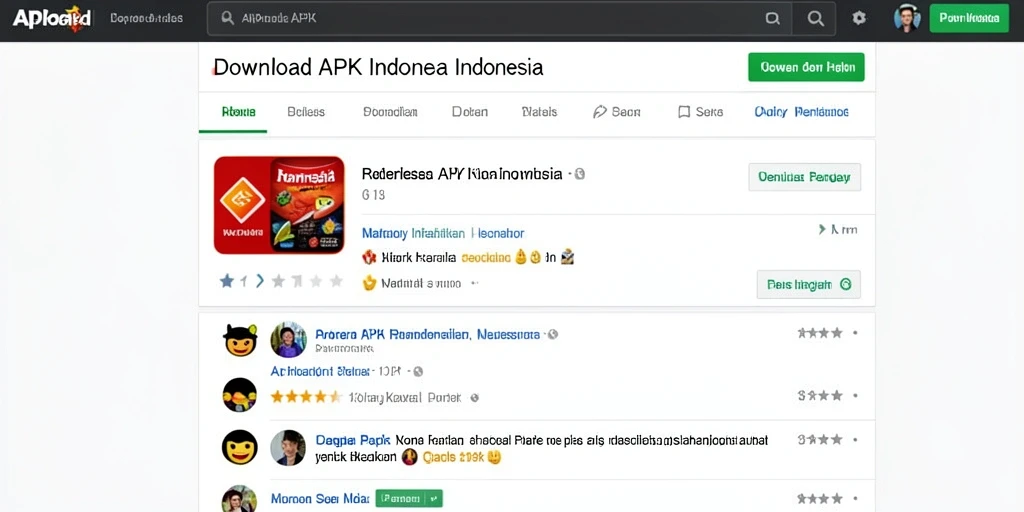Expand the chevron arrow on right of app card
1024x512 pixels.
[x=822, y=229]
